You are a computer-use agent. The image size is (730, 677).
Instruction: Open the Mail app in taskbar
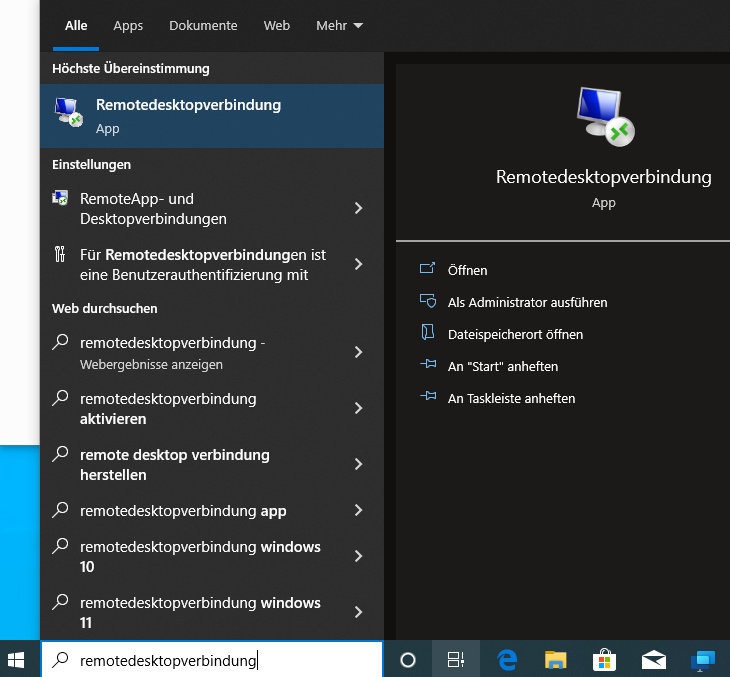coord(654,660)
